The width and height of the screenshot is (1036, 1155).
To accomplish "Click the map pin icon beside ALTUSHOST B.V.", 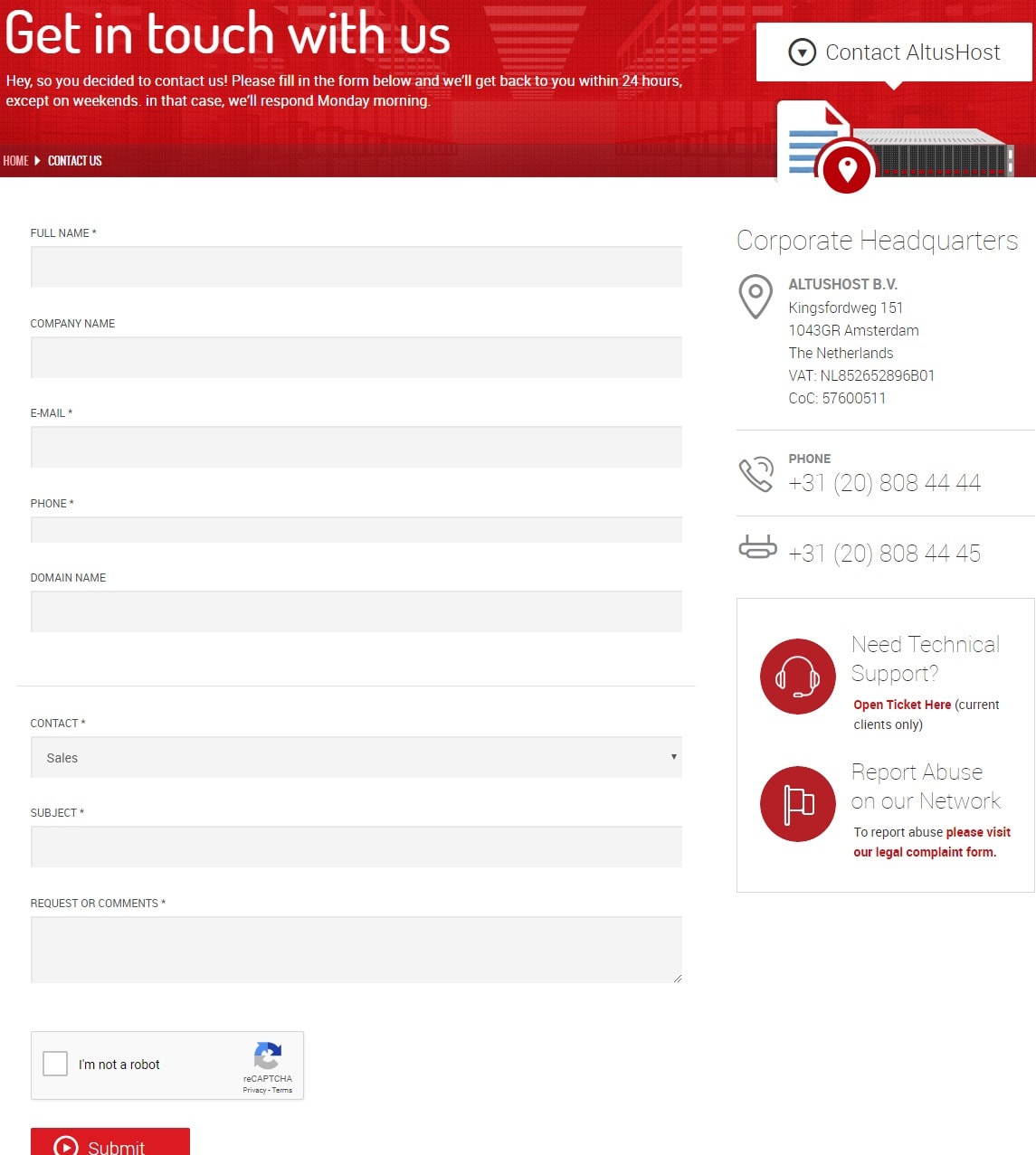I will tap(756, 297).
